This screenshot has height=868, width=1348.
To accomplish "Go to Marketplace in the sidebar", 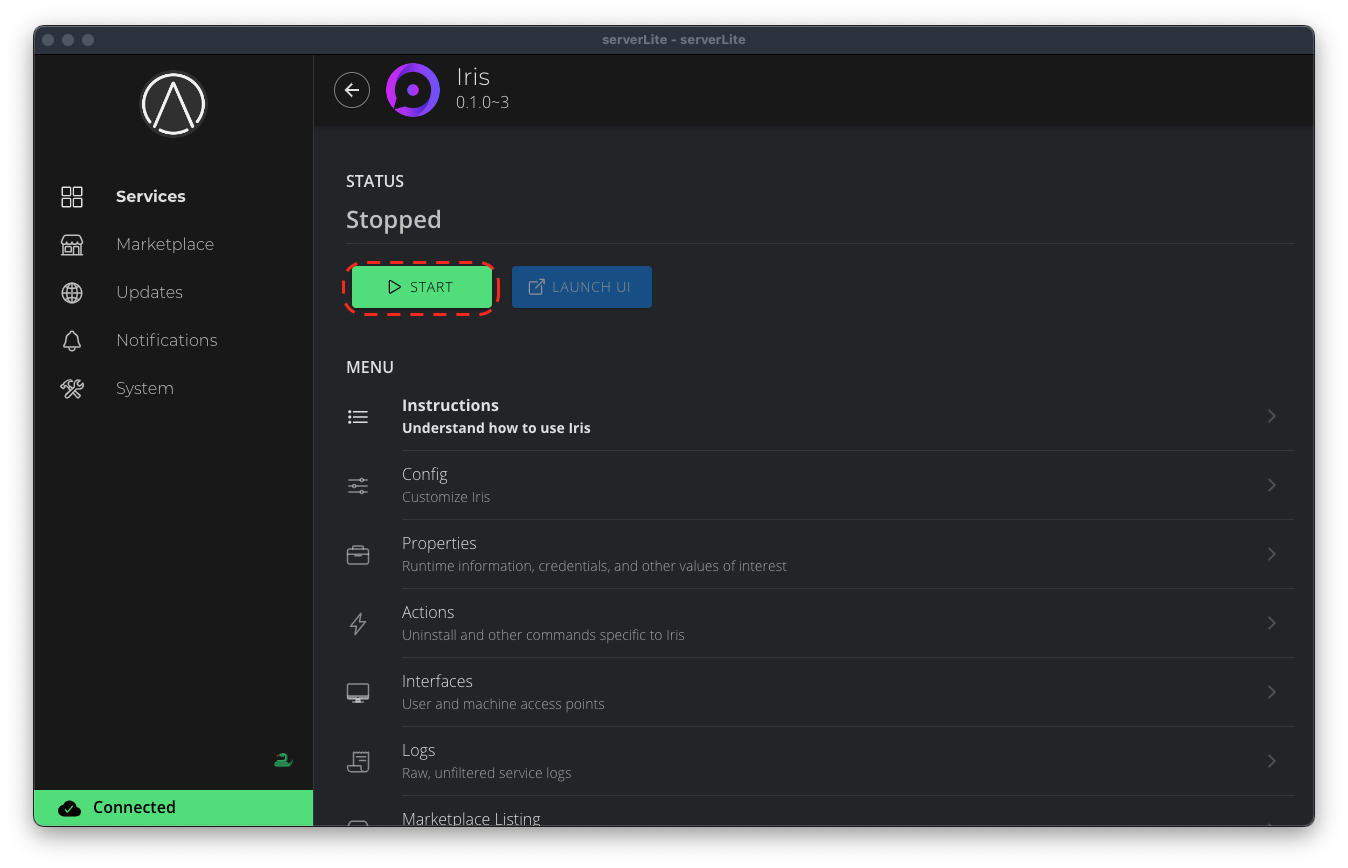I will [x=164, y=244].
